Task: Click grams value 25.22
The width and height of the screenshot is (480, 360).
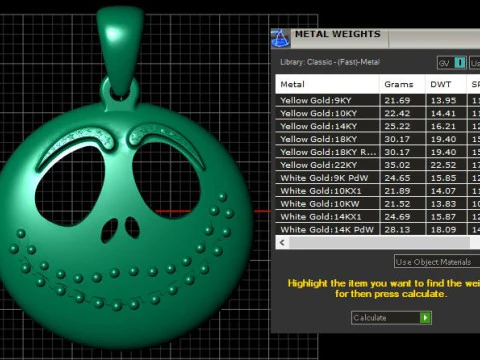Action: tap(397, 126)
